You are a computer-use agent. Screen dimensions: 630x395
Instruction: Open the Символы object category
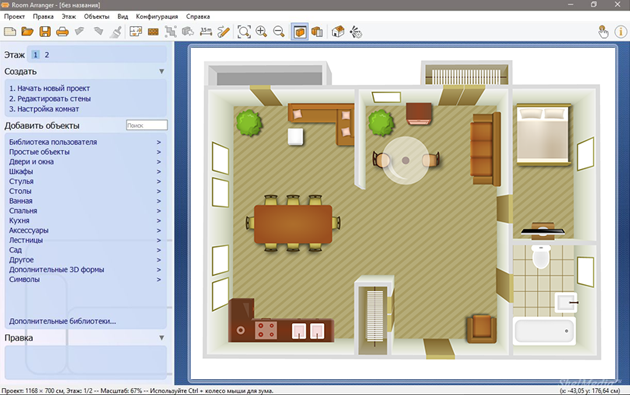[x=86, y=280]
